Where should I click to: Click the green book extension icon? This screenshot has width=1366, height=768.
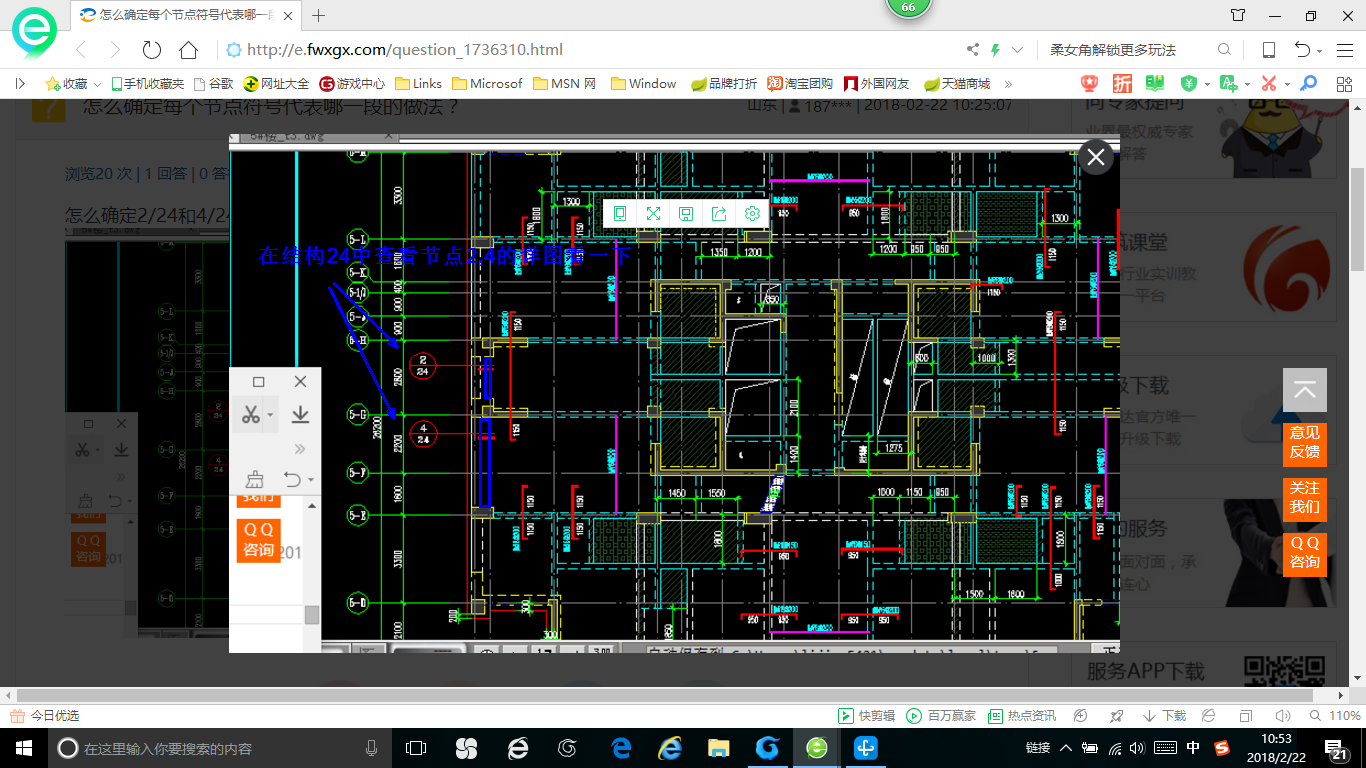click(x=1155, y=84)
